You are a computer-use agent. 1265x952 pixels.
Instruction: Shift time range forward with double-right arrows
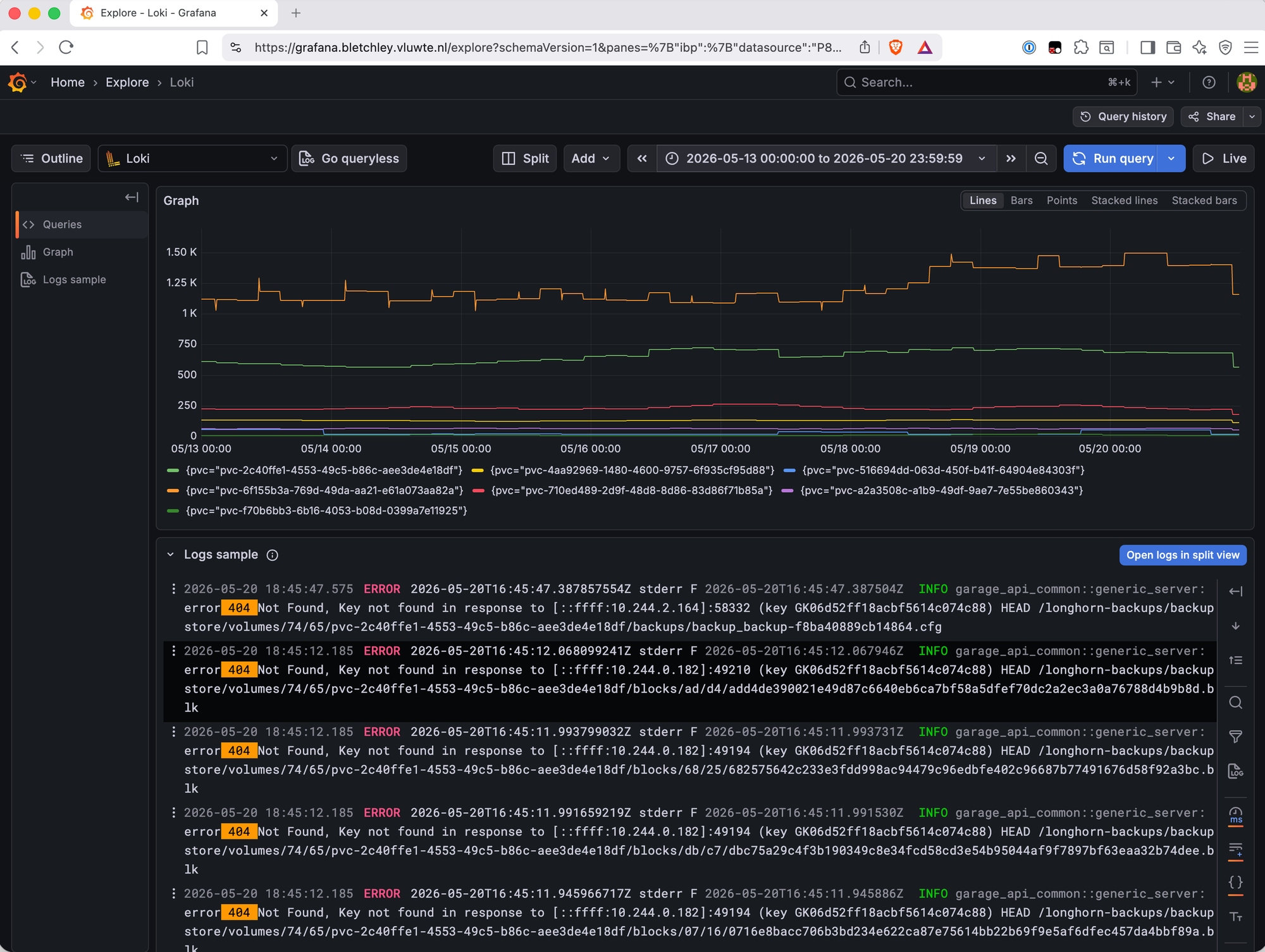[x=1011, y=158]
